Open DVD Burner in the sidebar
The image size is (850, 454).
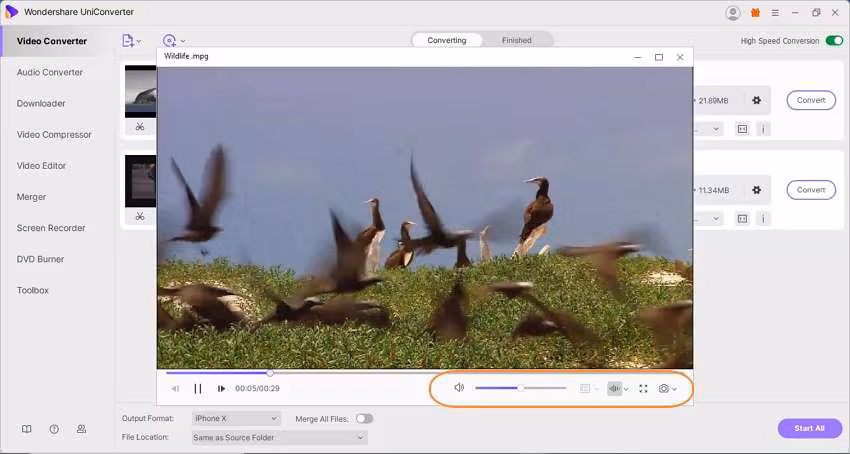coord(41,259)
